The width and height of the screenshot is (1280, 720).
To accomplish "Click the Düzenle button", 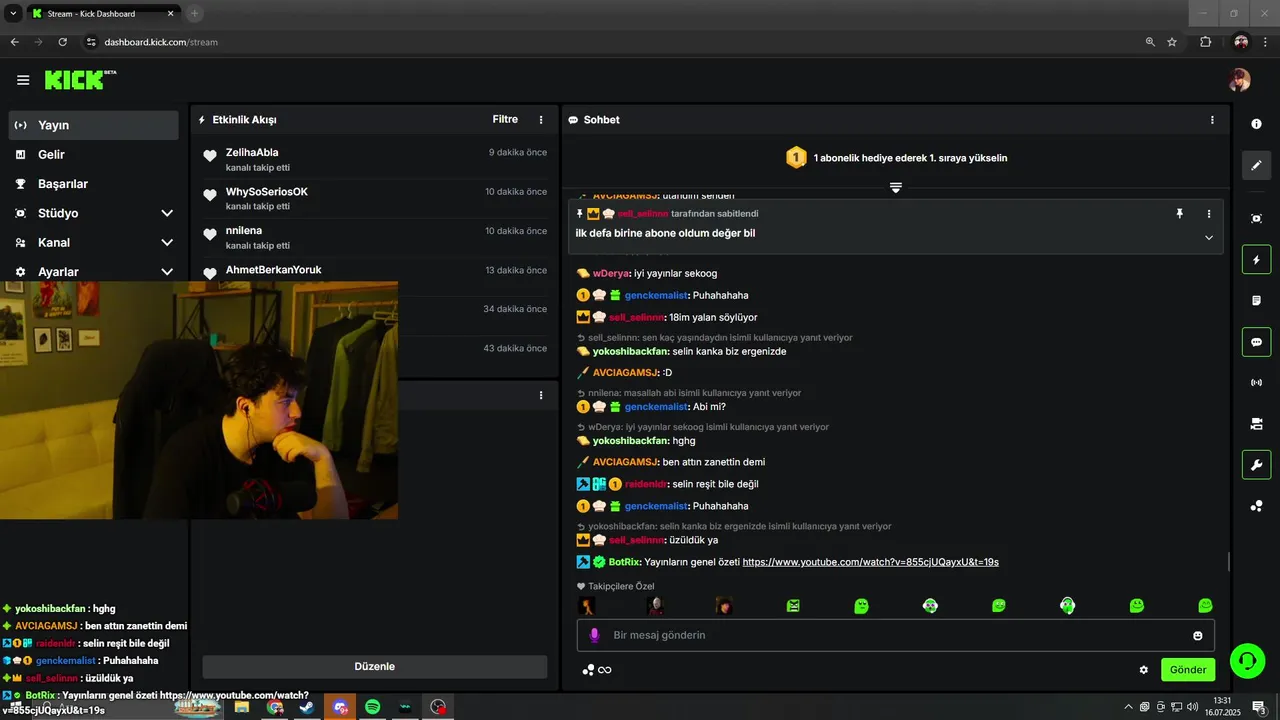I will pos(375,667).
